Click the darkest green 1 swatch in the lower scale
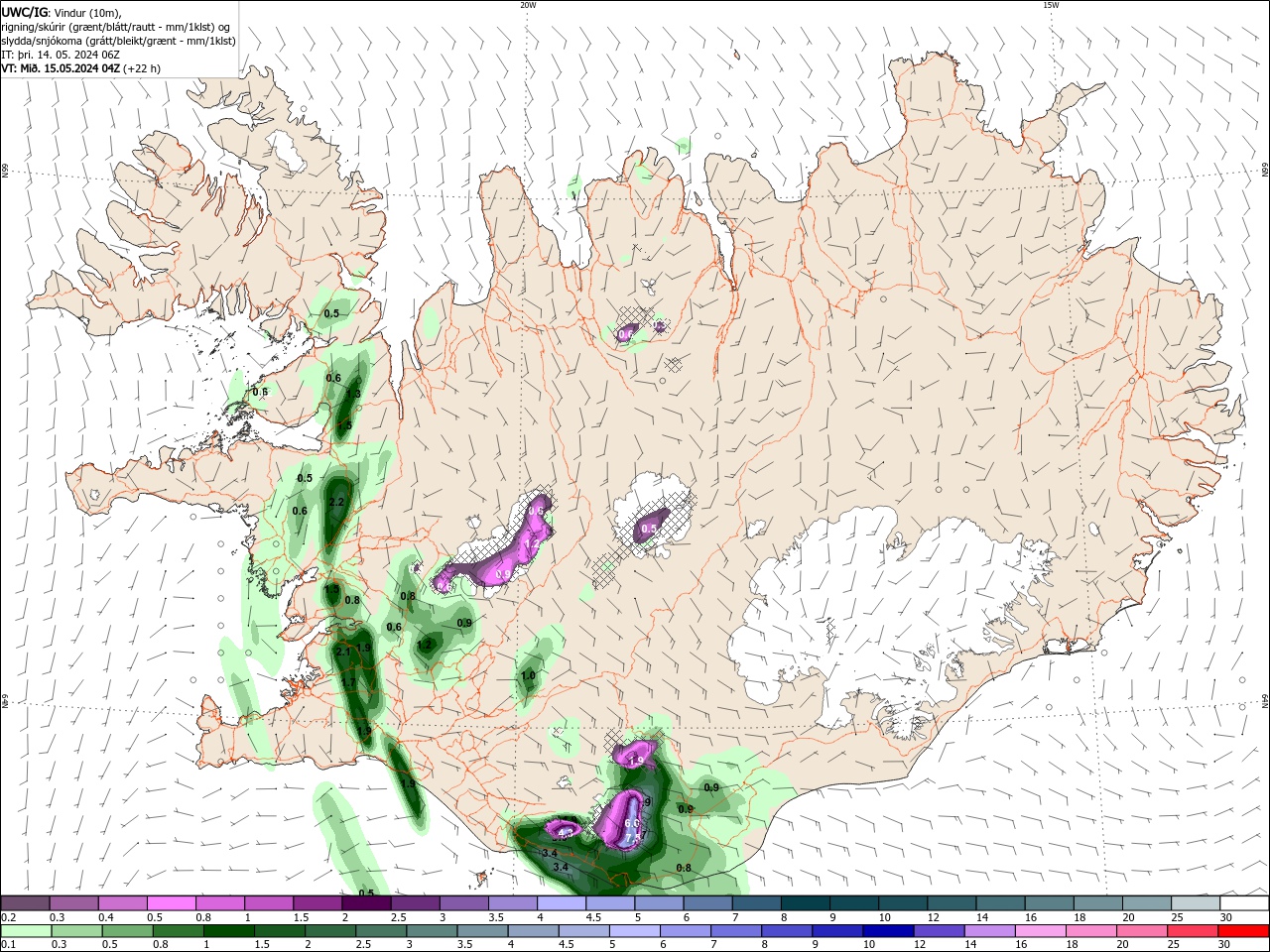Screen dimensions: 1270x952 229,931
